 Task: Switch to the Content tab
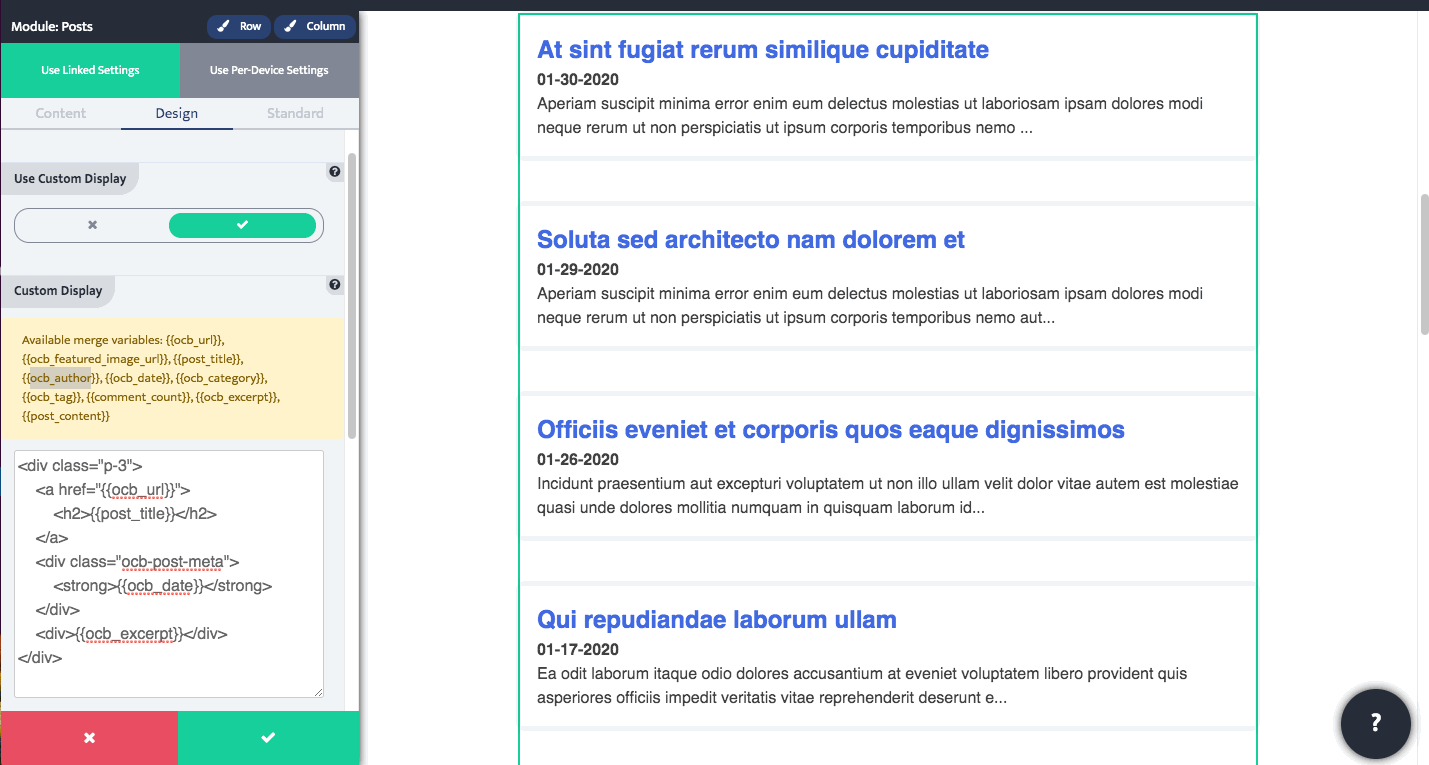click(x=61, y=113)
